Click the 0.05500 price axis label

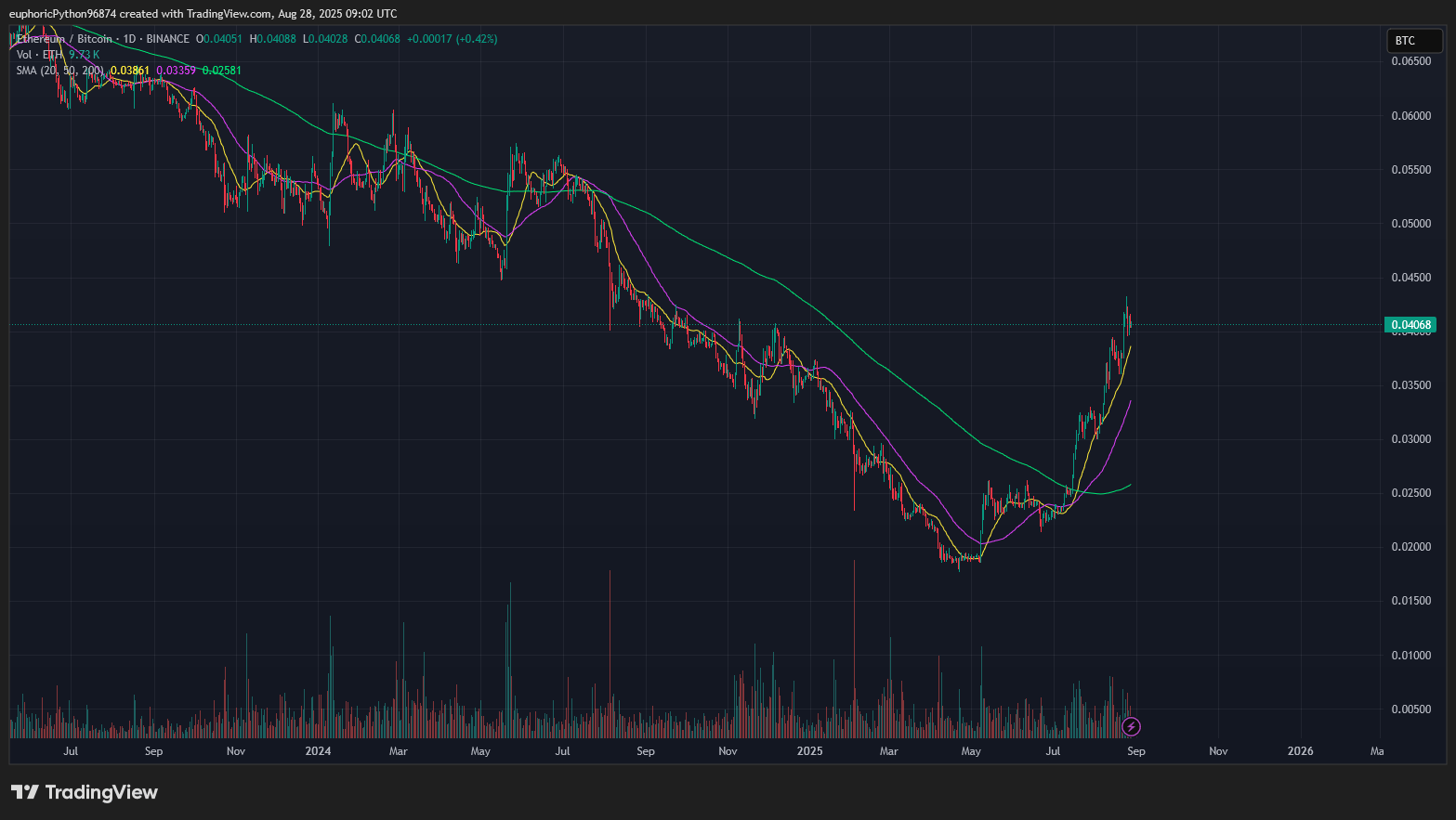[x=1410, y=170]
